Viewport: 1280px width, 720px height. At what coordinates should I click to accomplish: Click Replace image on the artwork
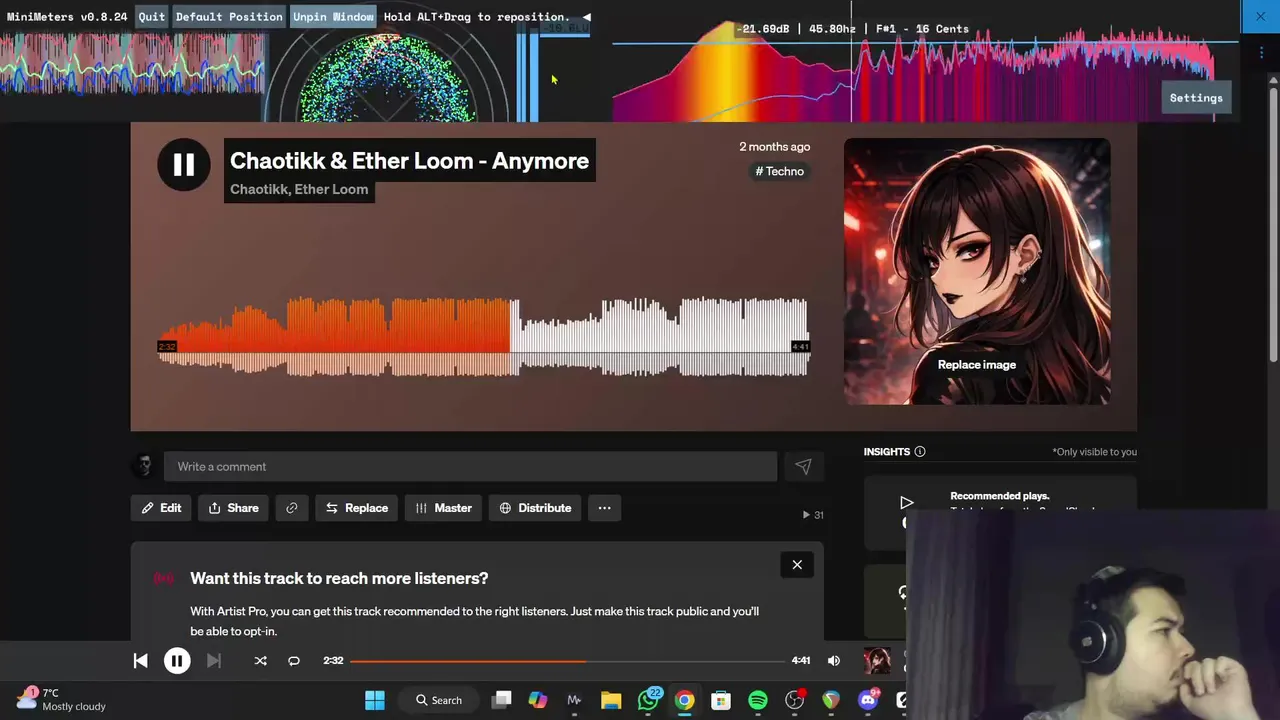tap(977, 365)
